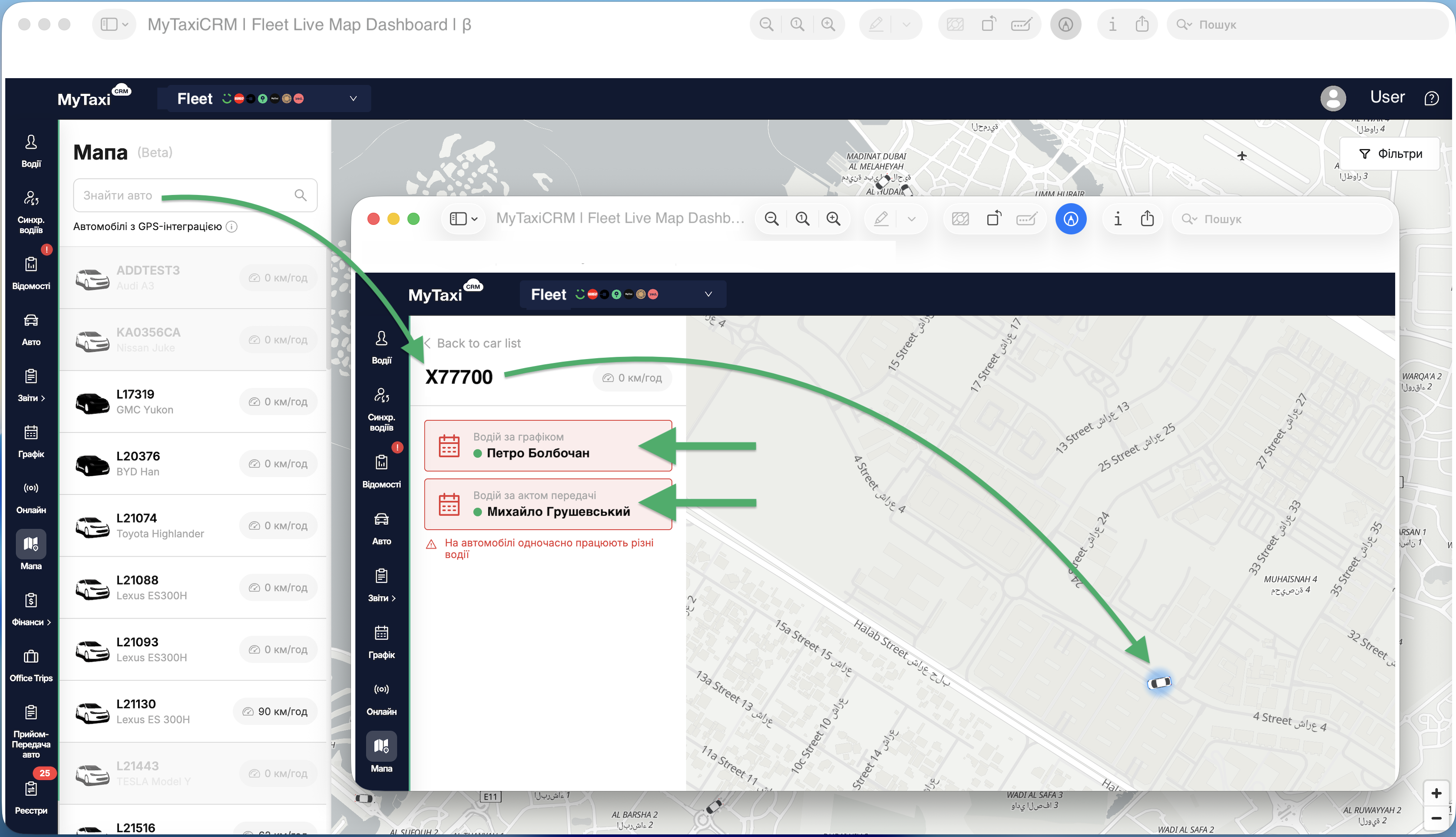This screenshot has width=1456, height=837.
Task: Expand Фінанси menu in outer sidebar
Action: pos(31,610)
